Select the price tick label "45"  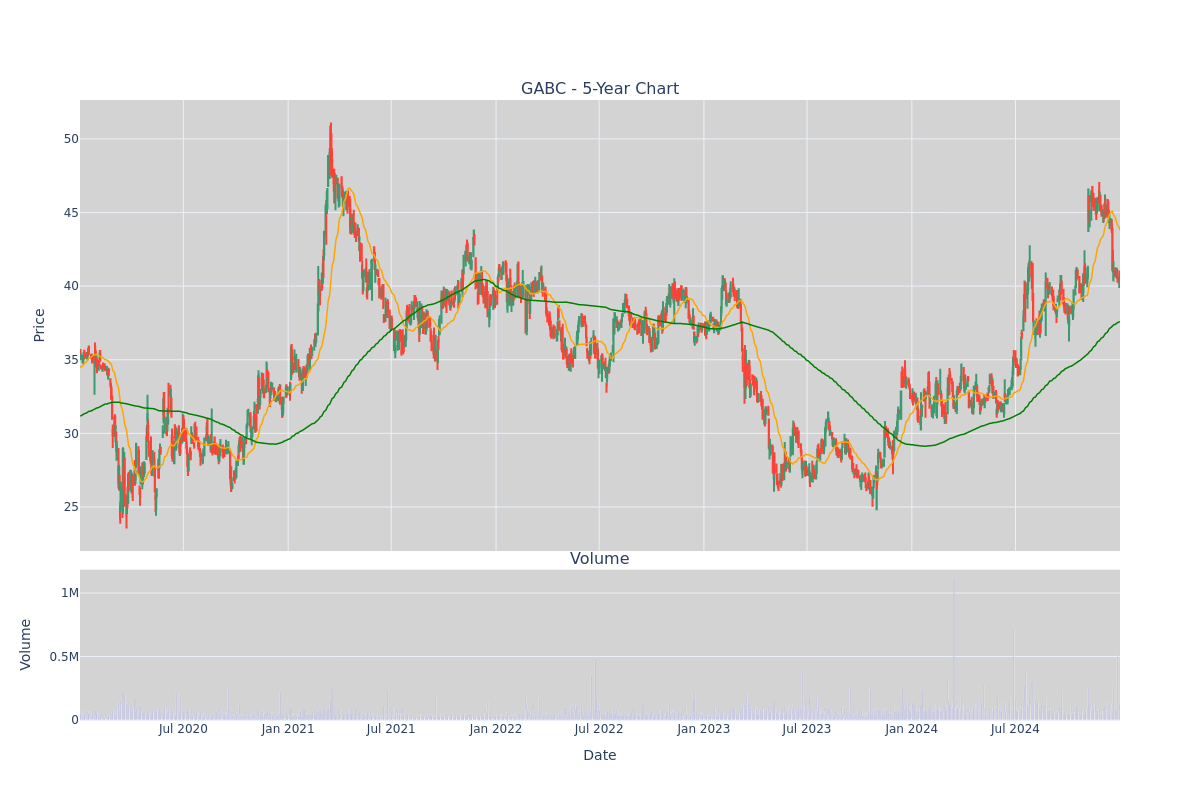pyautogui.click(x=71, y=213)
